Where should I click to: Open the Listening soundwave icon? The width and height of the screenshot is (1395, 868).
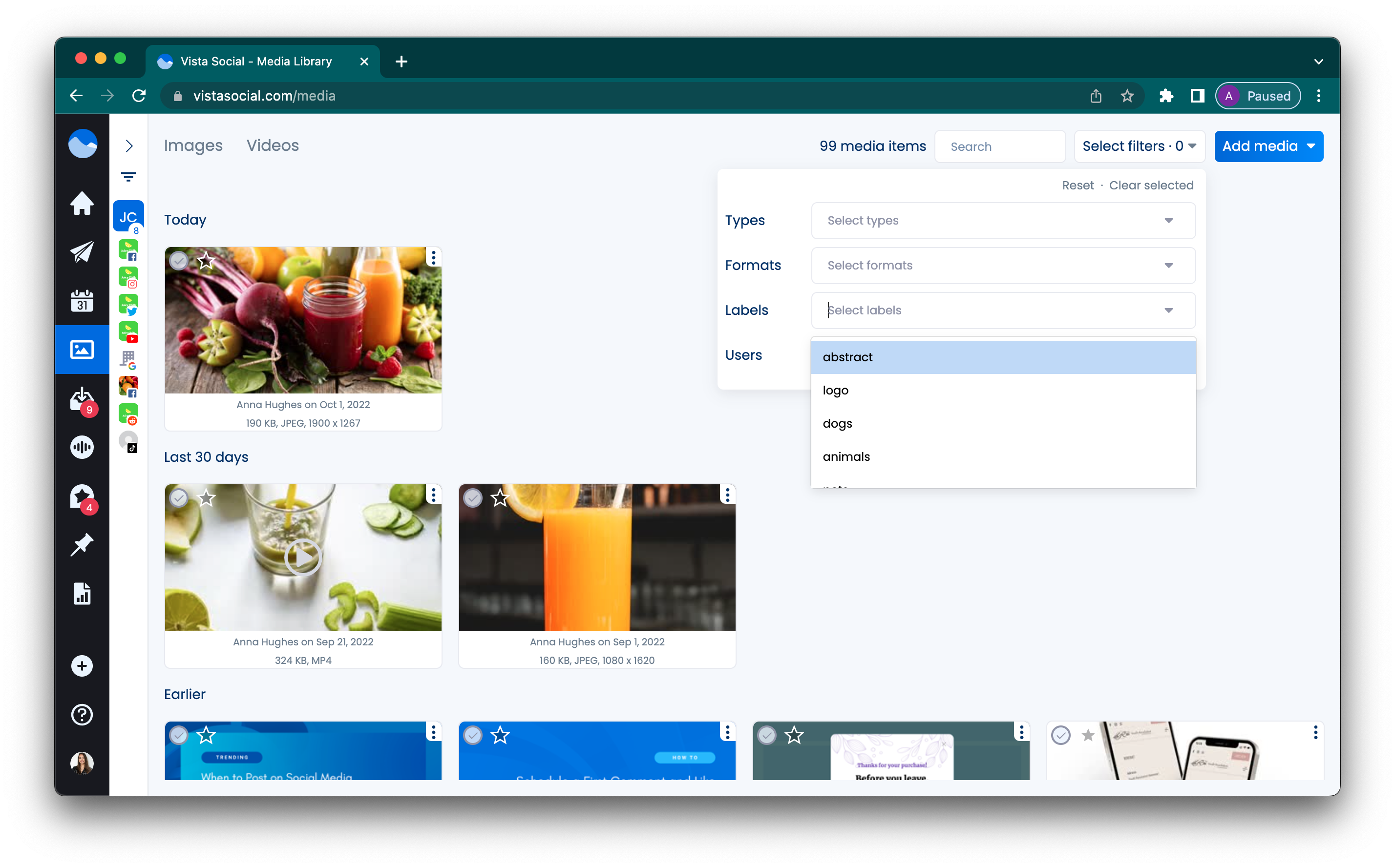point(82,447)
